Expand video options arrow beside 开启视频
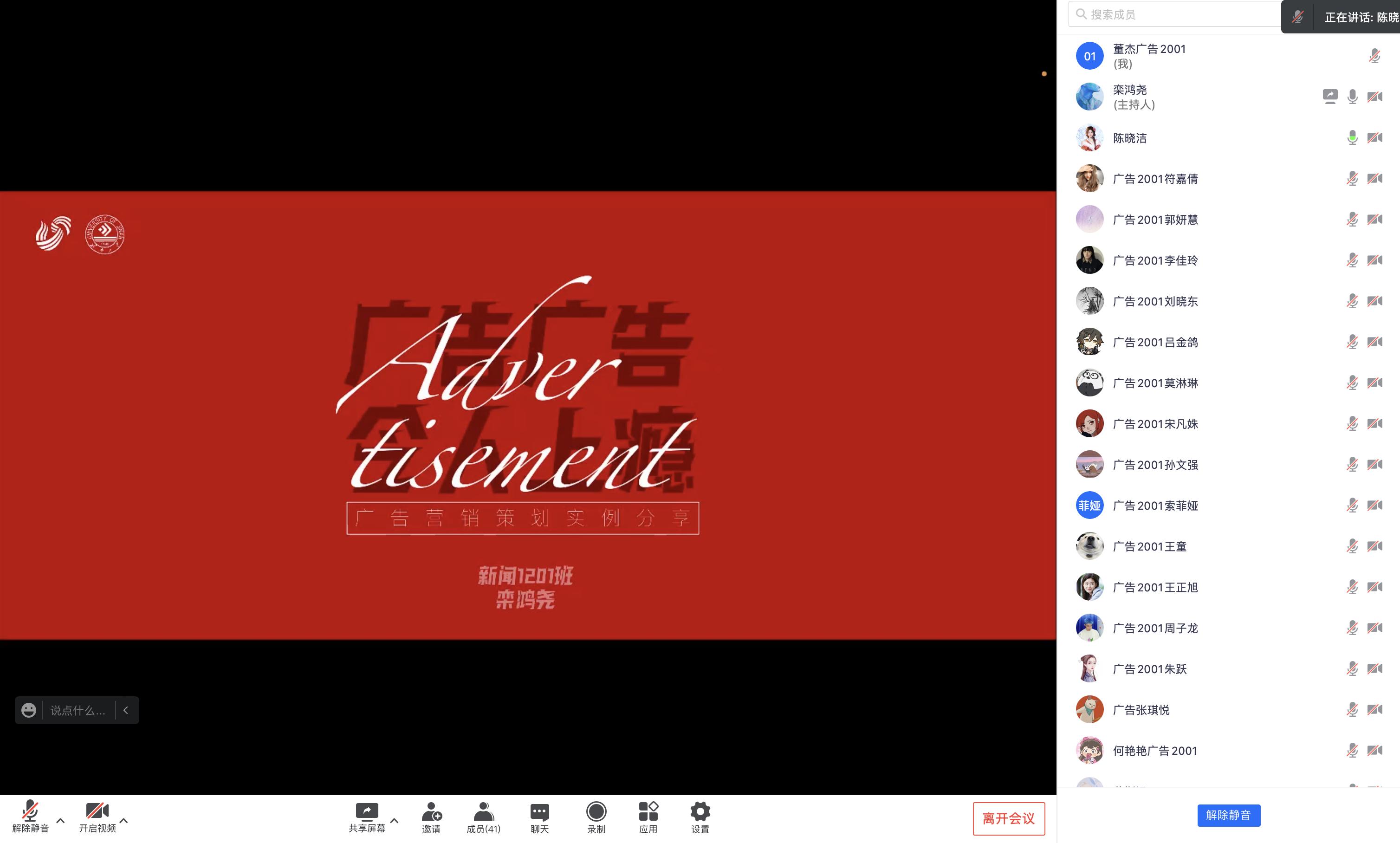 pyautogui.click(x=124, y=820)
